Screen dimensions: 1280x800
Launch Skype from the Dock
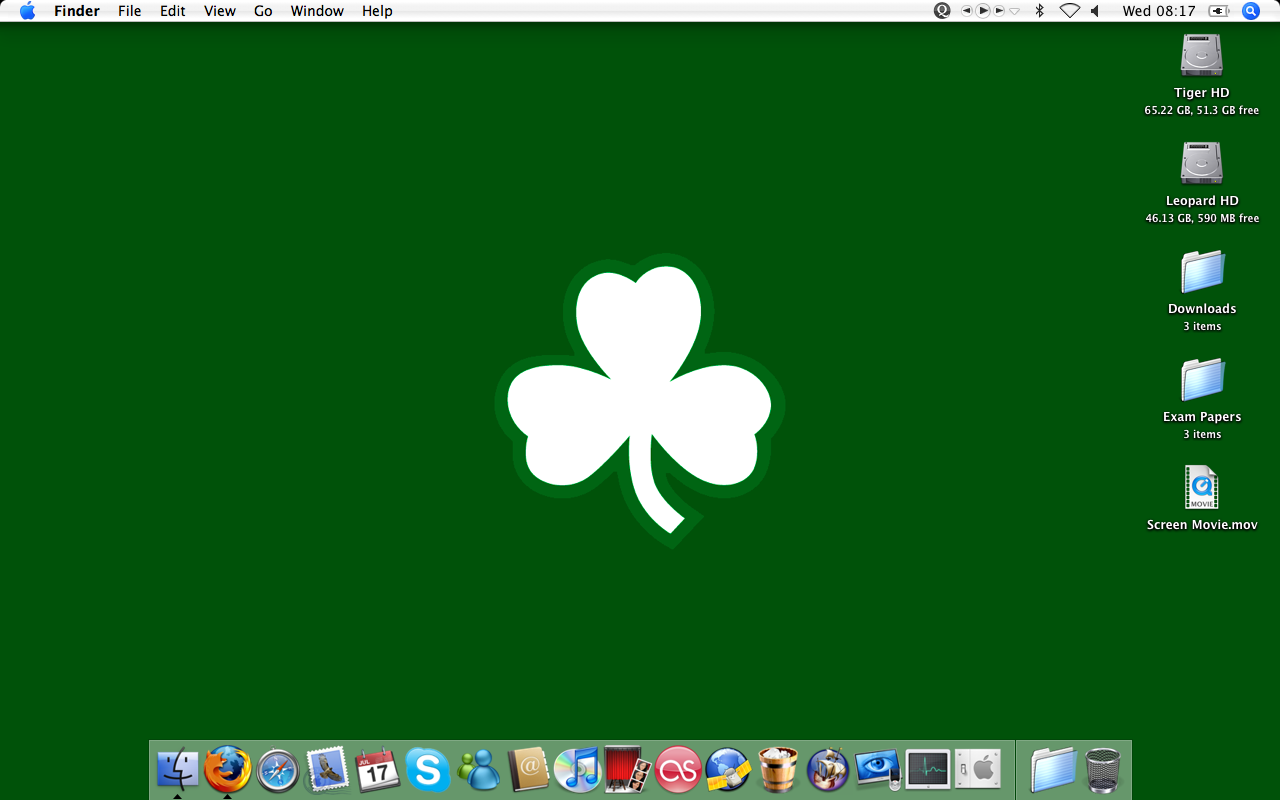tap(428, 770)
